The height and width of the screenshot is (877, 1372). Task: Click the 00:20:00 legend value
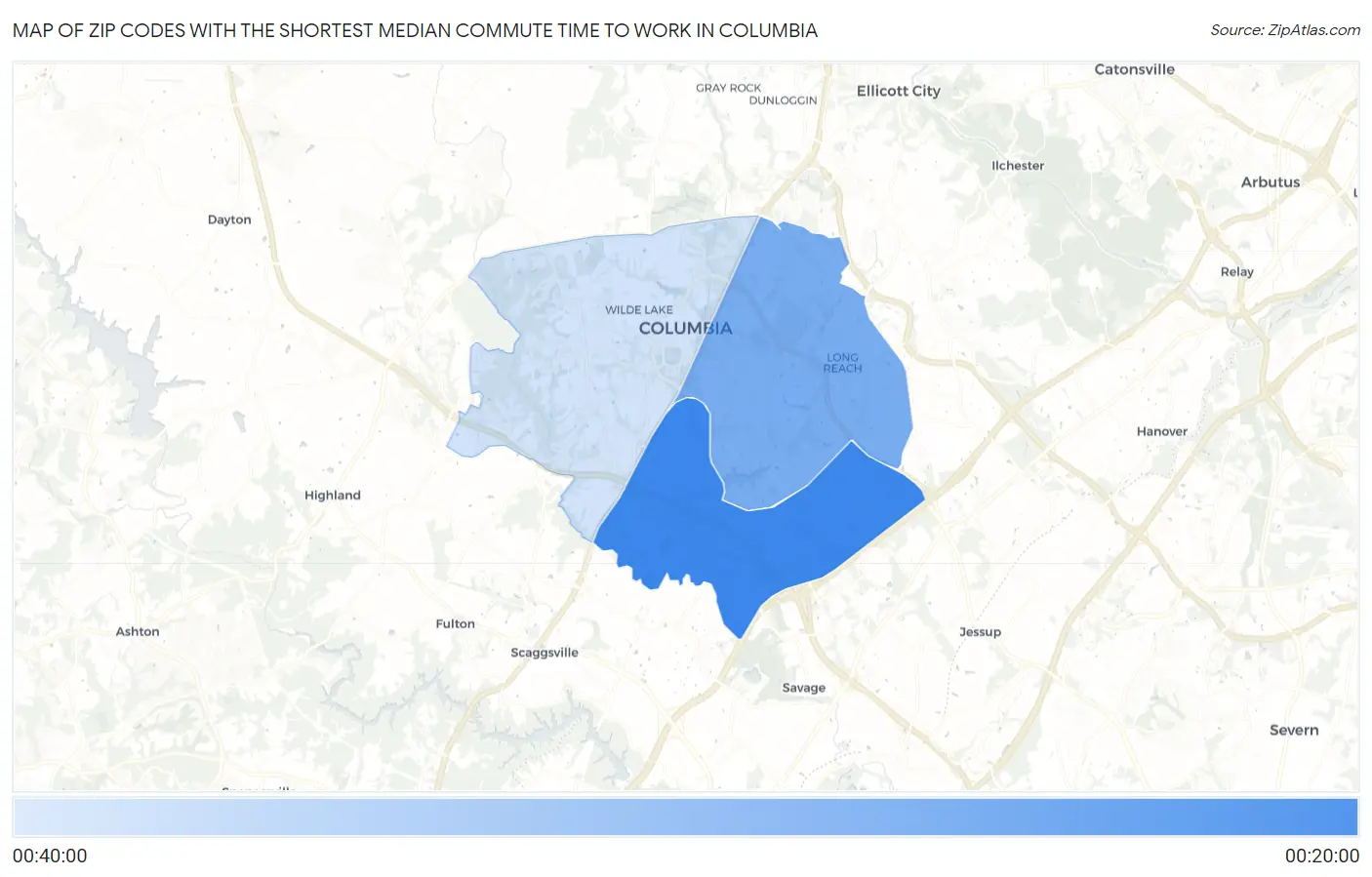[x=1321, y=856]
